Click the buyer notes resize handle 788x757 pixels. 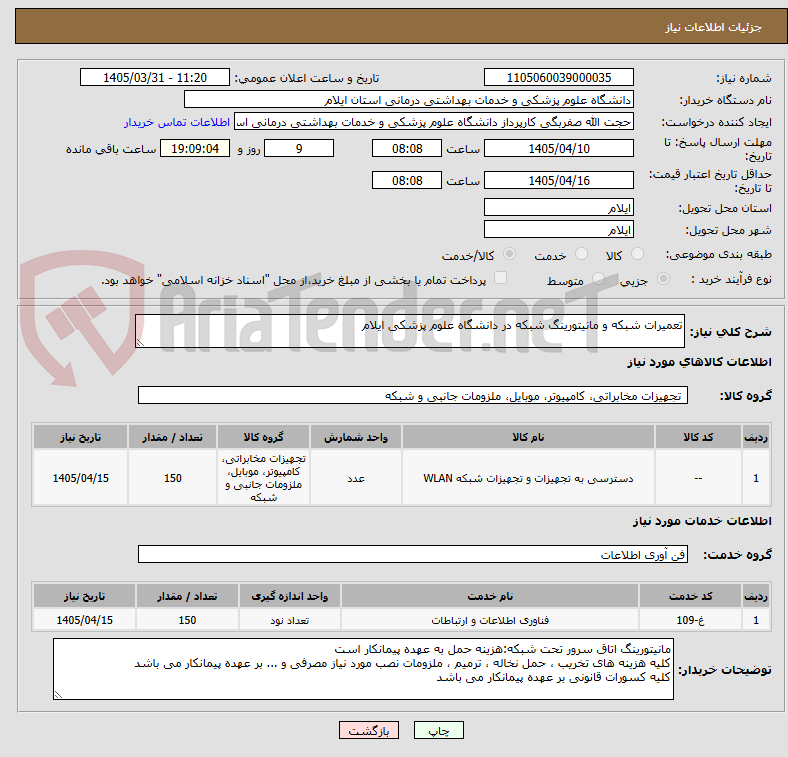[58, 695]
